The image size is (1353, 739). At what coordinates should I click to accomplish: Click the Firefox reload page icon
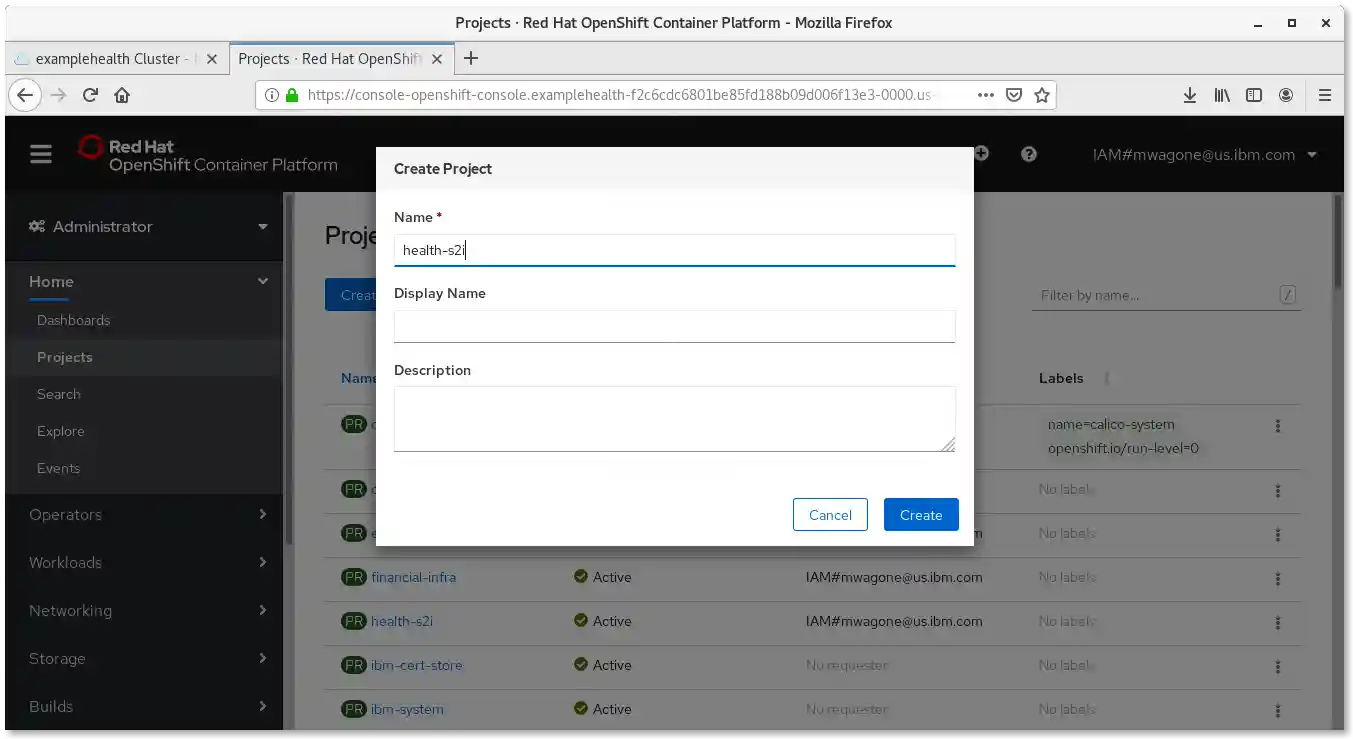90,95
